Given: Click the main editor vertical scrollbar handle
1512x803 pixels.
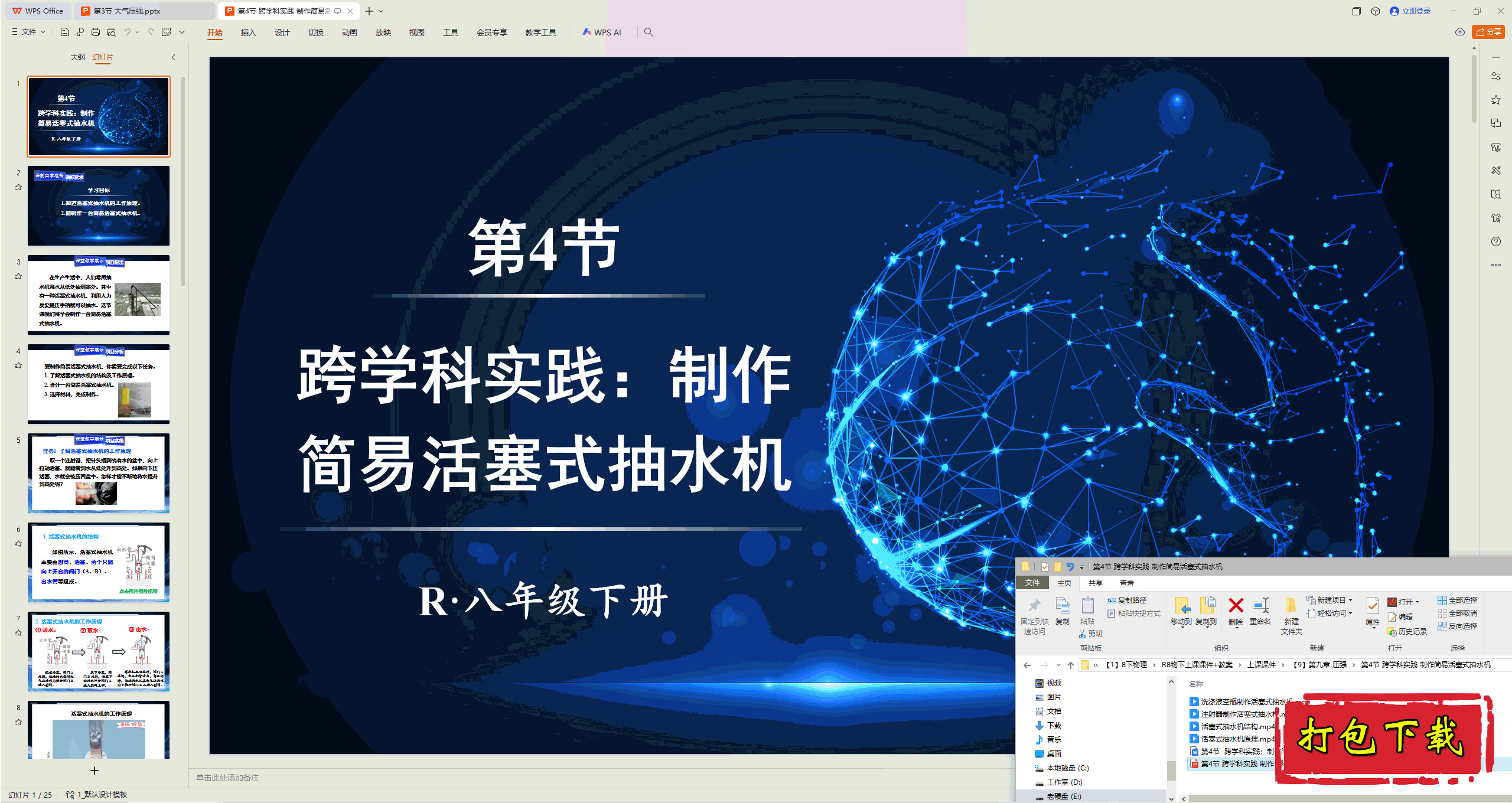Looking at the screenshot, I should tap(1474, 87).
